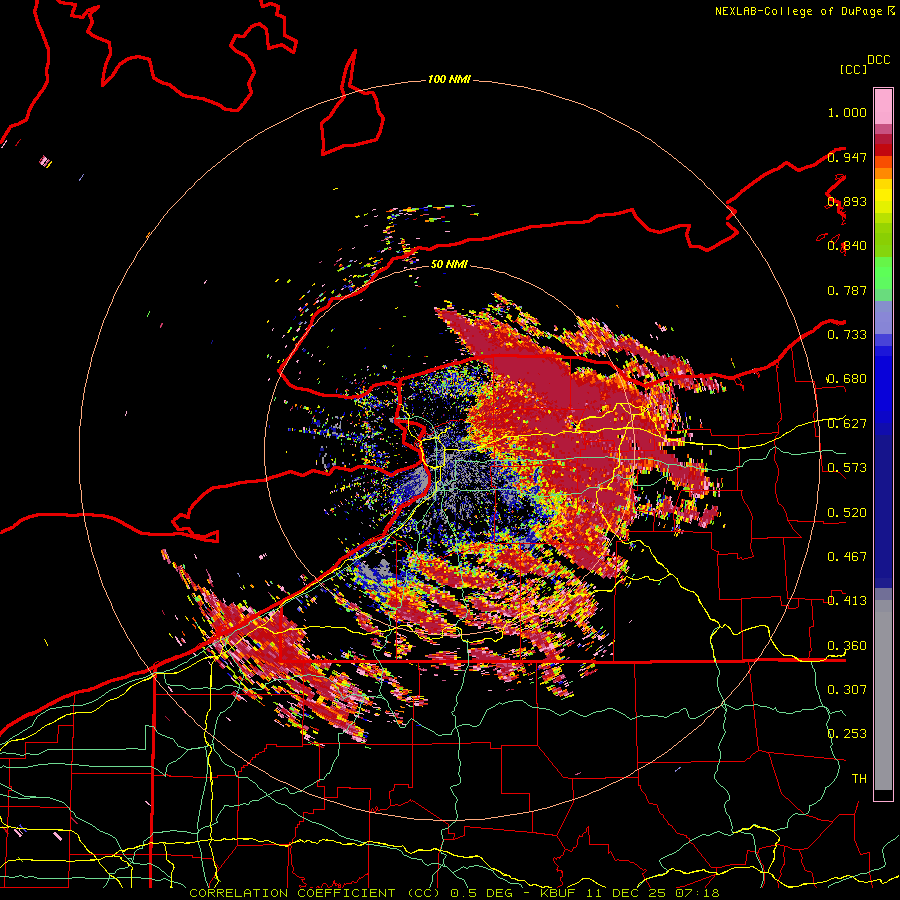This screenshot has height=900, width=900.
Task: Click the 0.467 scale value
Action: (x=847, y=557)
